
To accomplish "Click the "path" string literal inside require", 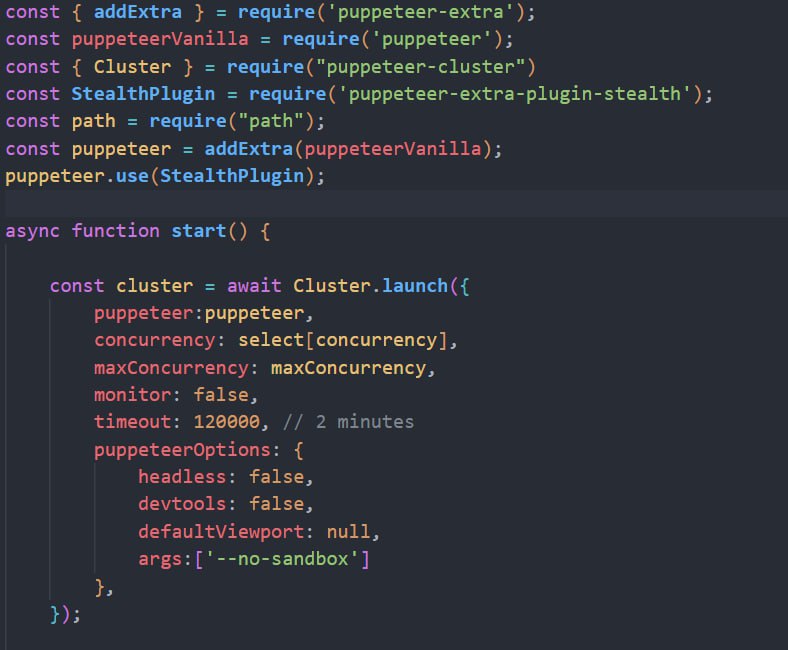I will 271,122.
